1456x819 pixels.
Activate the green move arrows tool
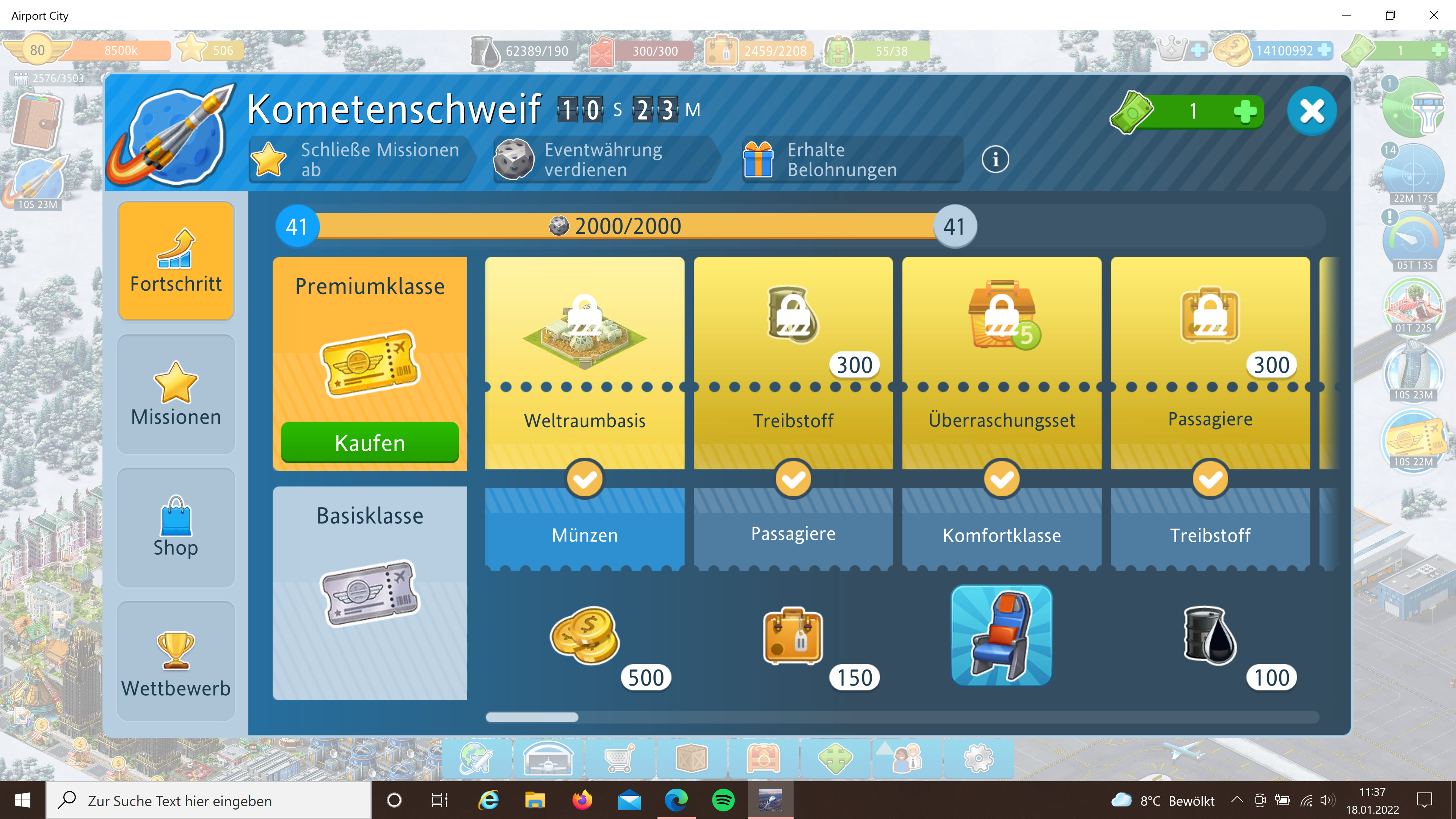click(x=835, y=758)
